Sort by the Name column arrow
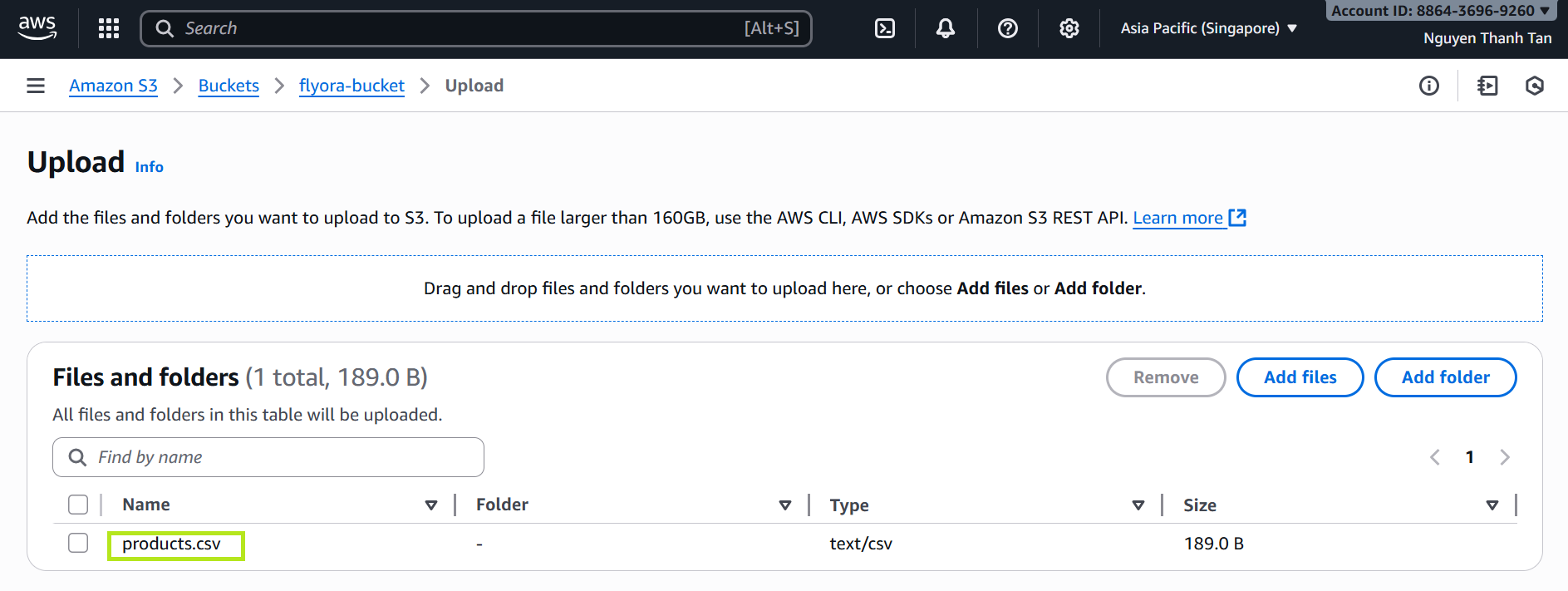This screenshot has width=1568, height=591. tap(431, 505)
